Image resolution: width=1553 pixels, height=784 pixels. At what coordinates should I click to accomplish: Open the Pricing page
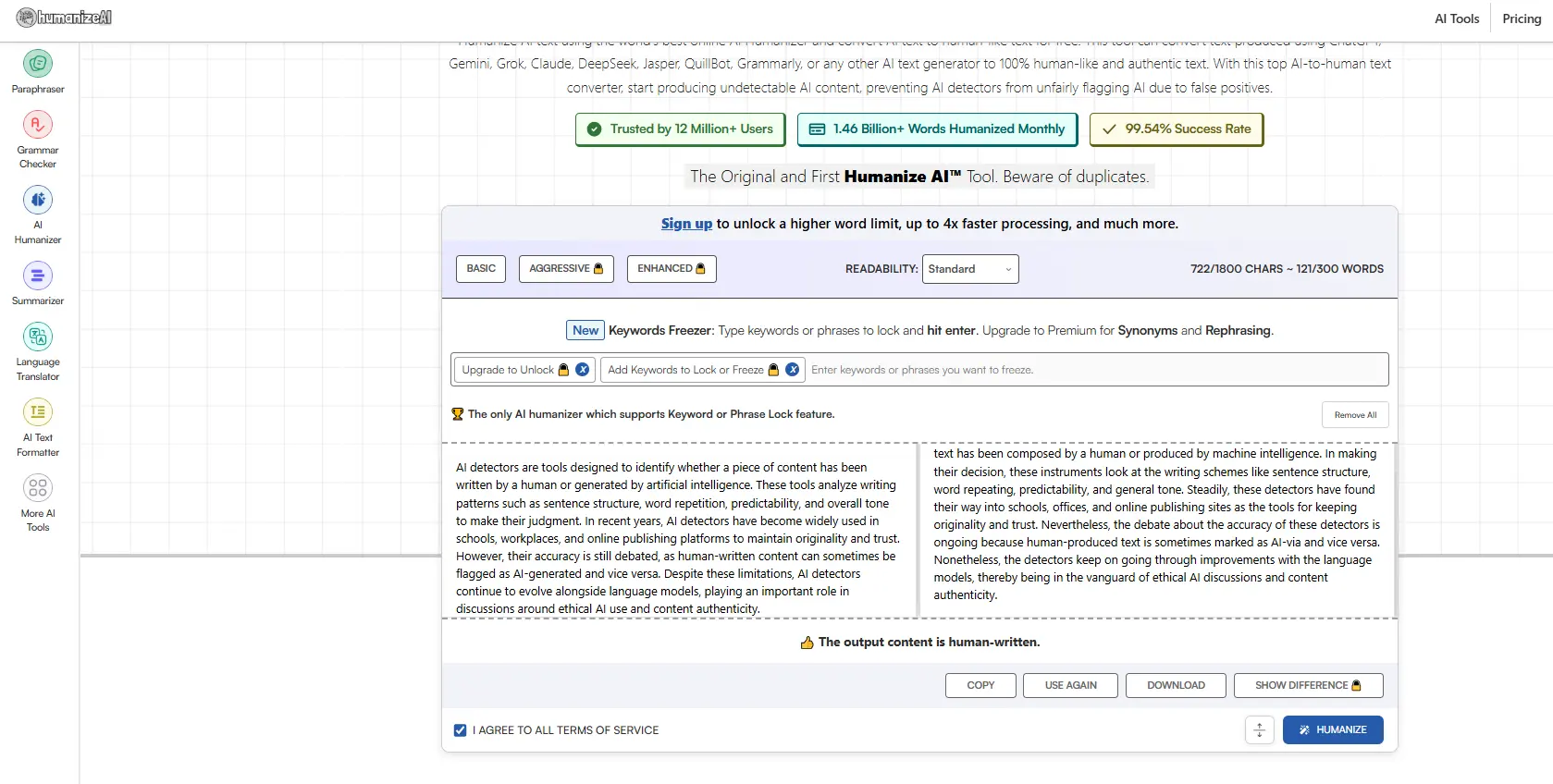(1522, 18)
